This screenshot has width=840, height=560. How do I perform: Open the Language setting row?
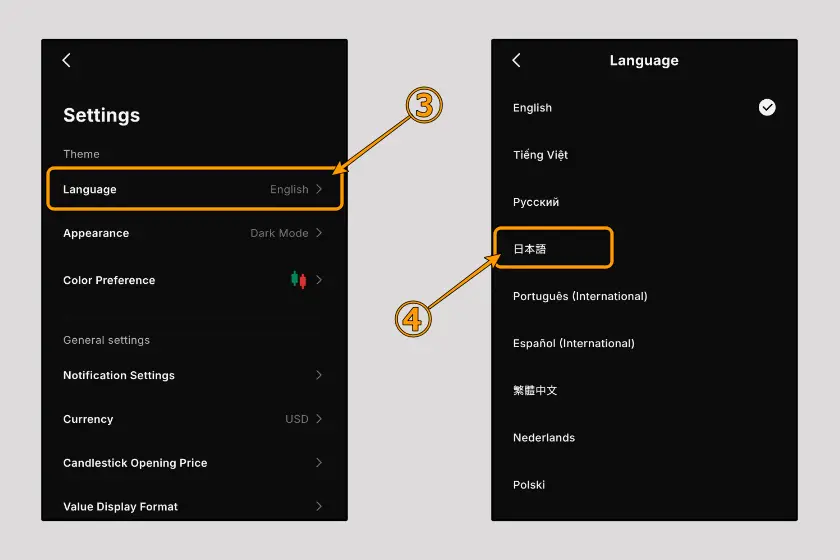pyautogui.click(x=194, y=189)
